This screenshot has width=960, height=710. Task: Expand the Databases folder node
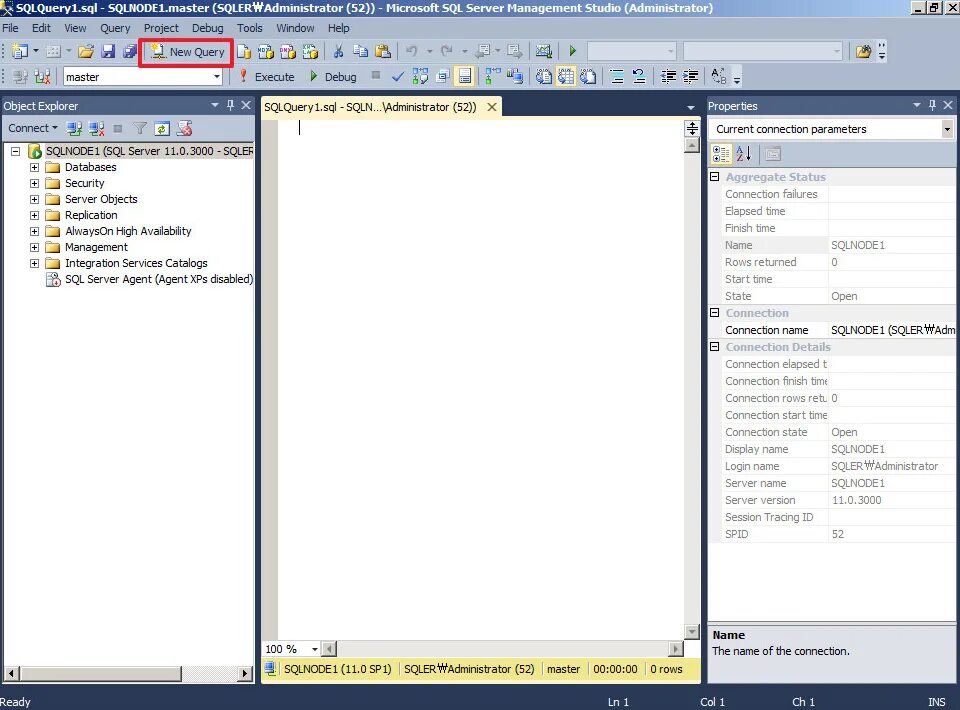[34, 167]
